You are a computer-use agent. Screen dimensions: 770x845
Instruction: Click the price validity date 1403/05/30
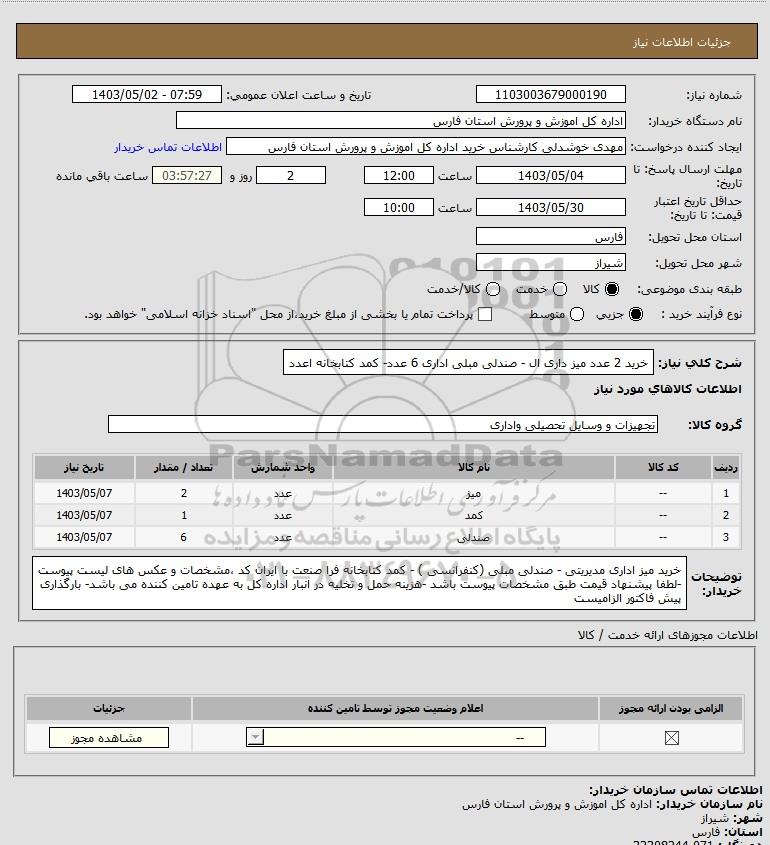pyautogui.click(x=551, y=207)
